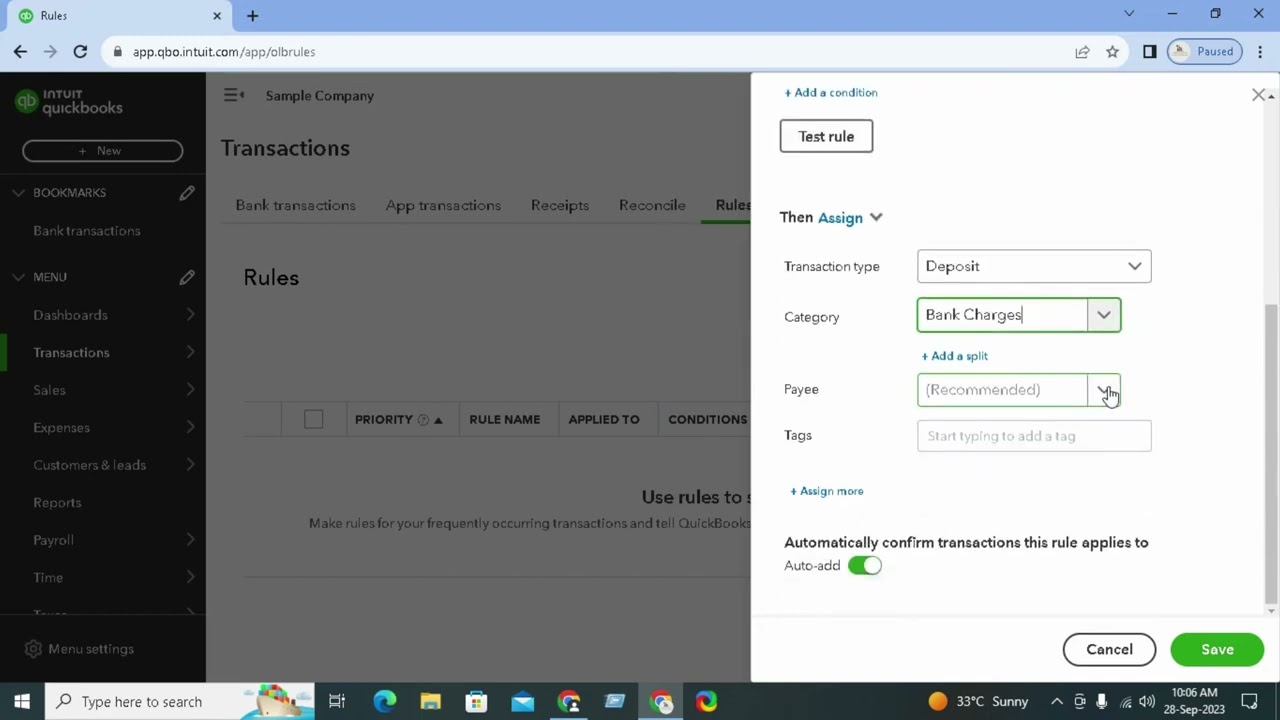Open Time in sidebar menu
Screen dimensions: 1280x720
(x=48, y=578)
